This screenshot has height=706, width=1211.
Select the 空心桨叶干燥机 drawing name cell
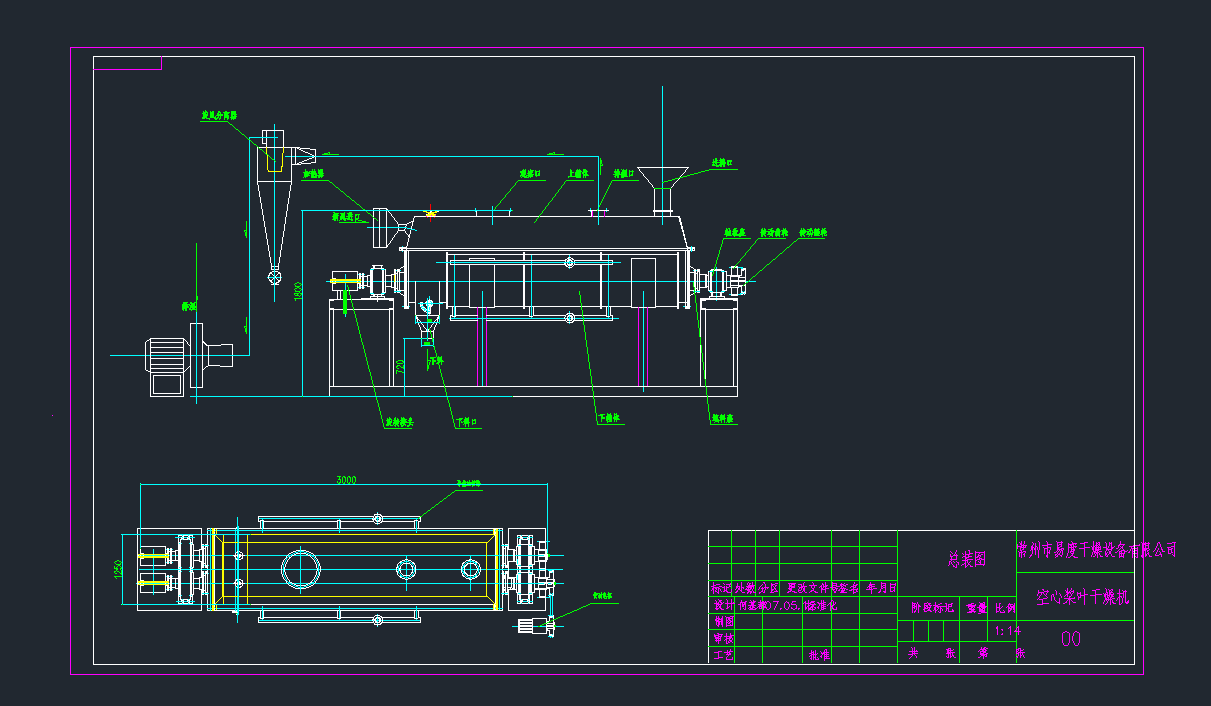1083,597
